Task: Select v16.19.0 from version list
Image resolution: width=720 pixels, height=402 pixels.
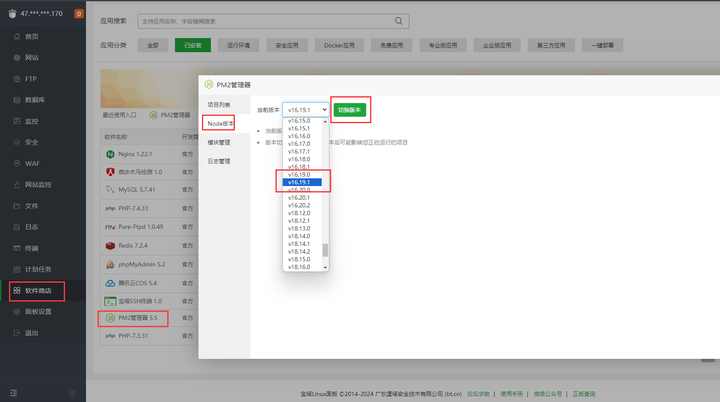Action: tap(301, 175)
